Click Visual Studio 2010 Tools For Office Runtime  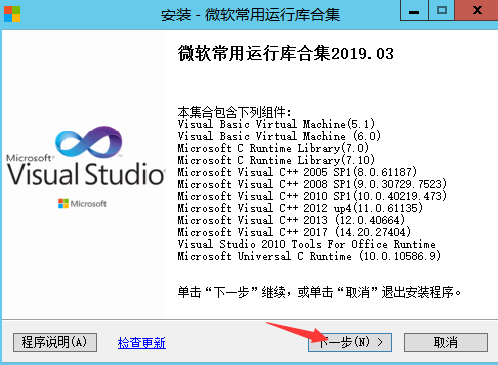pos(307,244)
